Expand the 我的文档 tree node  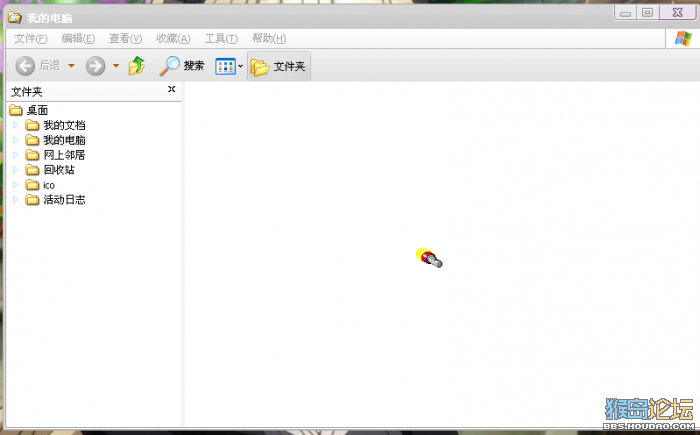point(15,125)
